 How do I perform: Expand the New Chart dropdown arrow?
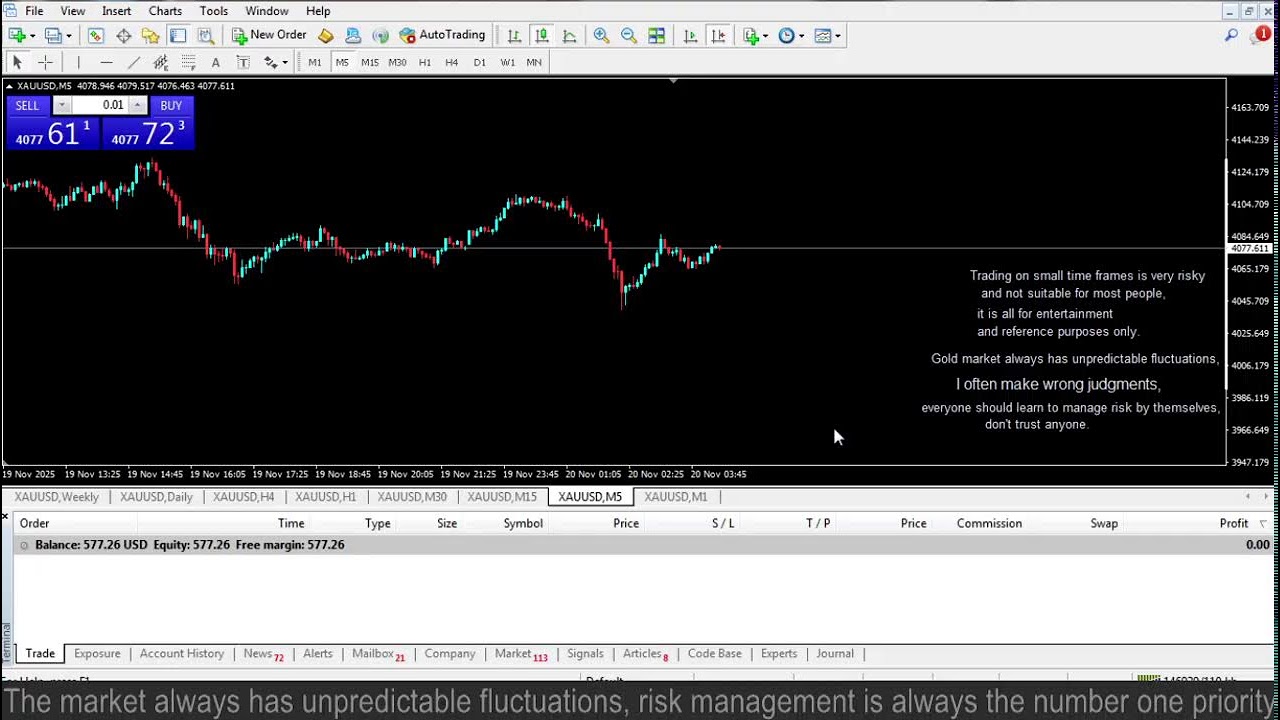pyautogui.click(x=32, y=36)
